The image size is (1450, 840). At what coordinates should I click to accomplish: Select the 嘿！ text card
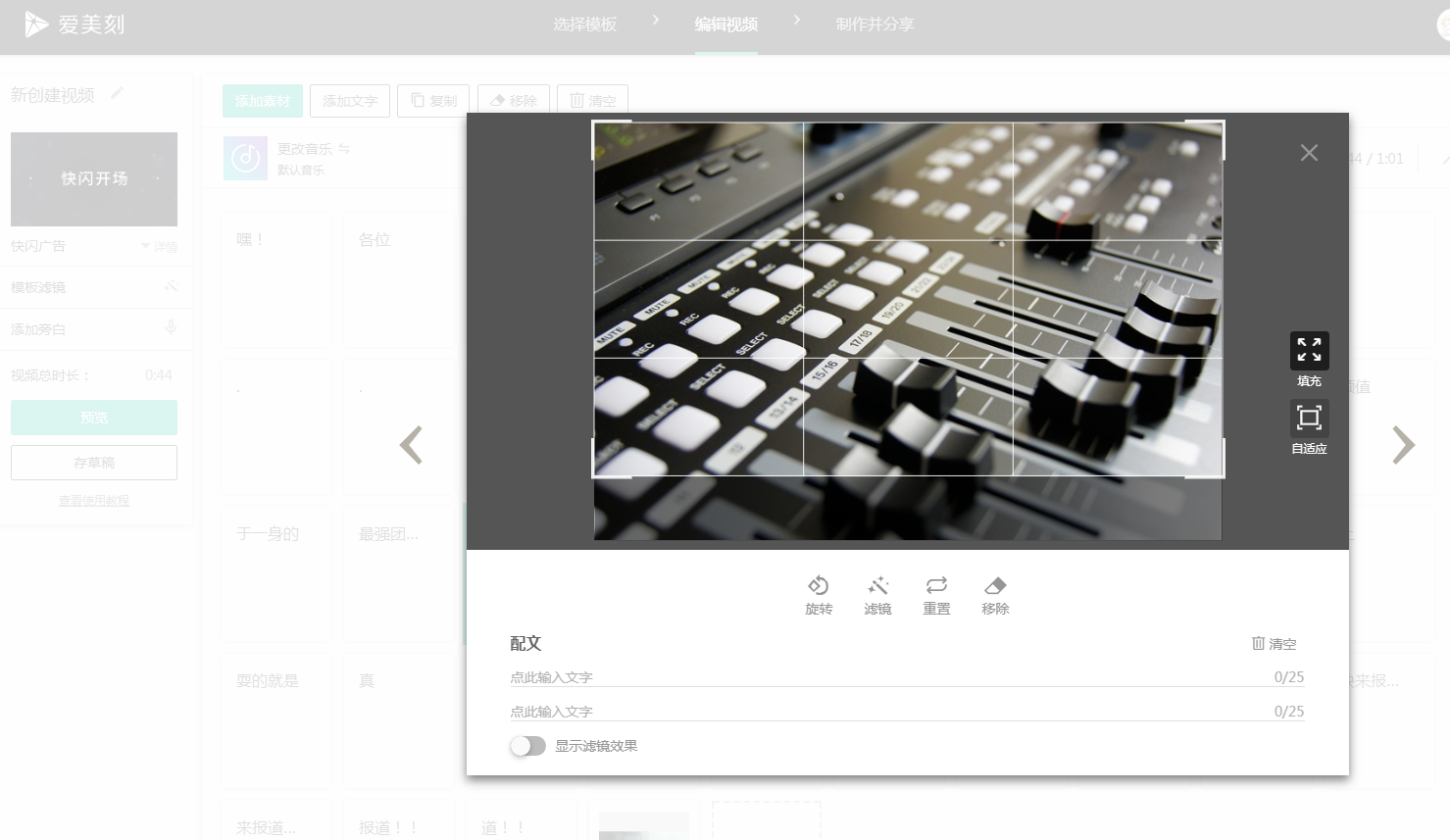(x=276, y=279)
